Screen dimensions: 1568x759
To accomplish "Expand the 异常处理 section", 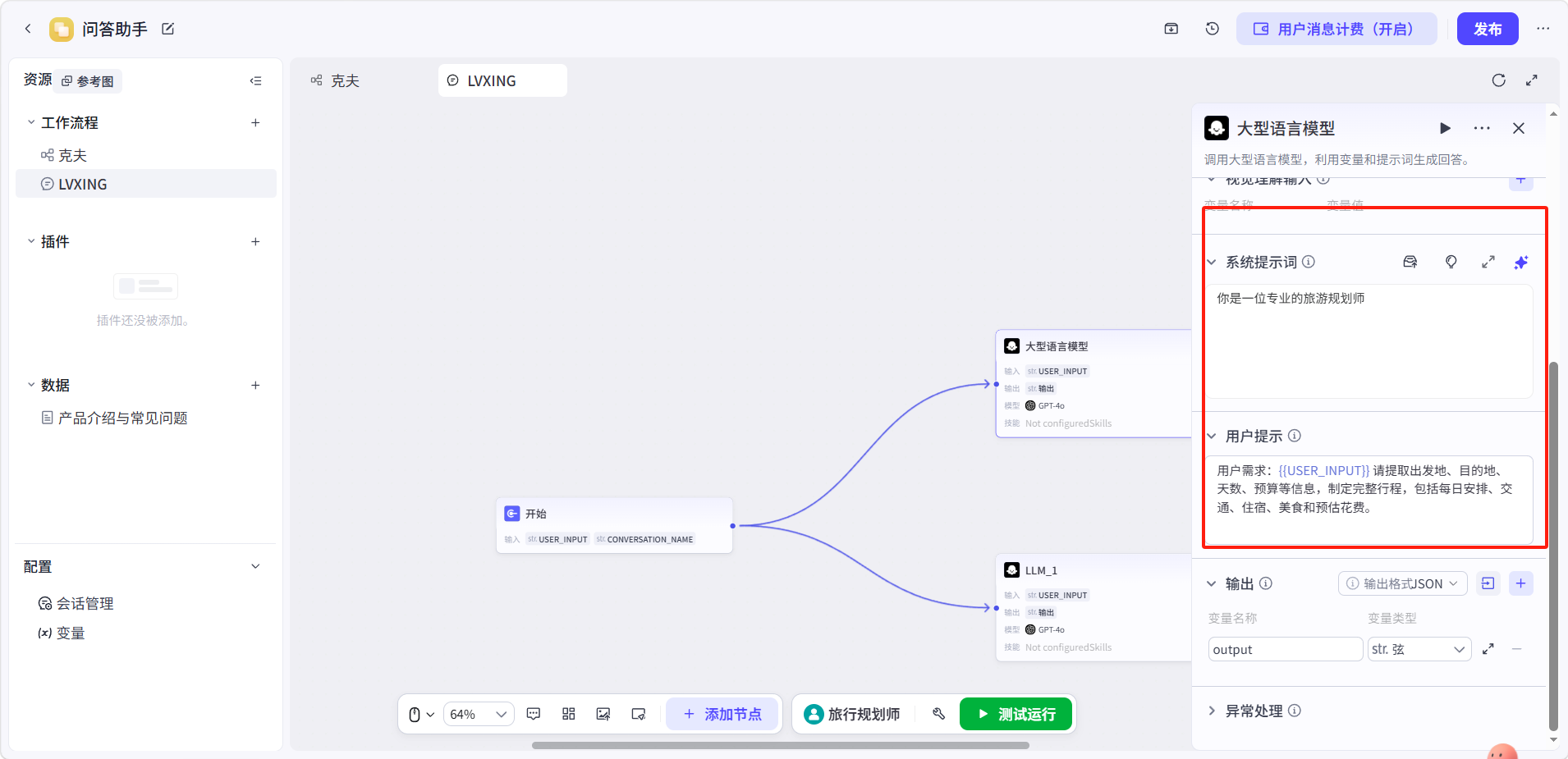I will [x=1212, y=711].
